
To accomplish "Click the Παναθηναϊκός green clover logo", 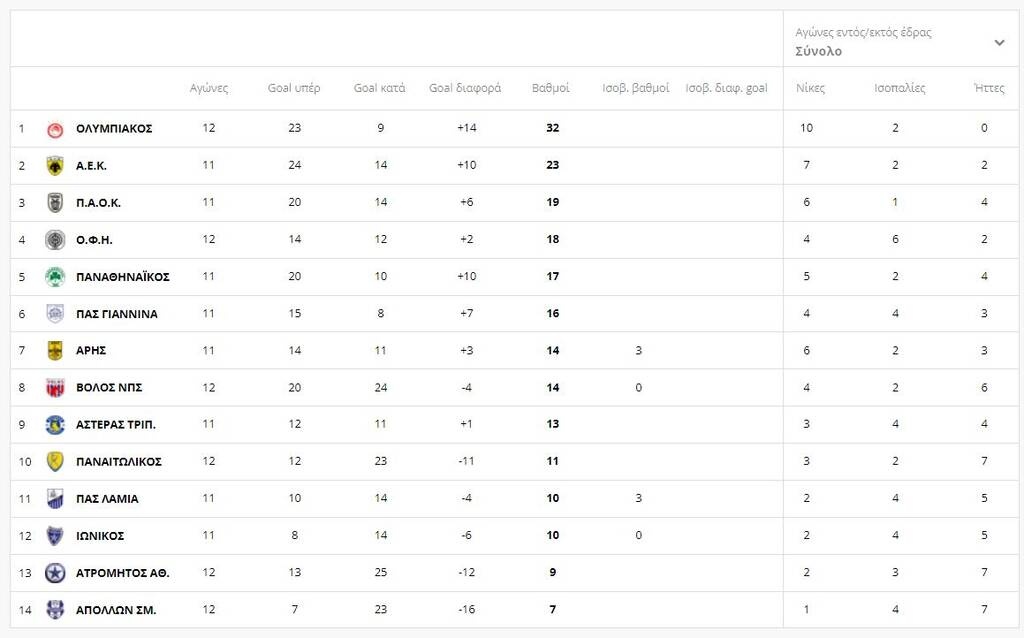I will coord(55,277).
